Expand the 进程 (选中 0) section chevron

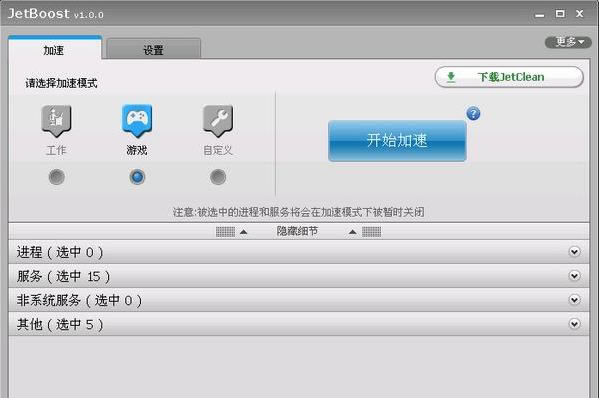(x=574, y=252)
